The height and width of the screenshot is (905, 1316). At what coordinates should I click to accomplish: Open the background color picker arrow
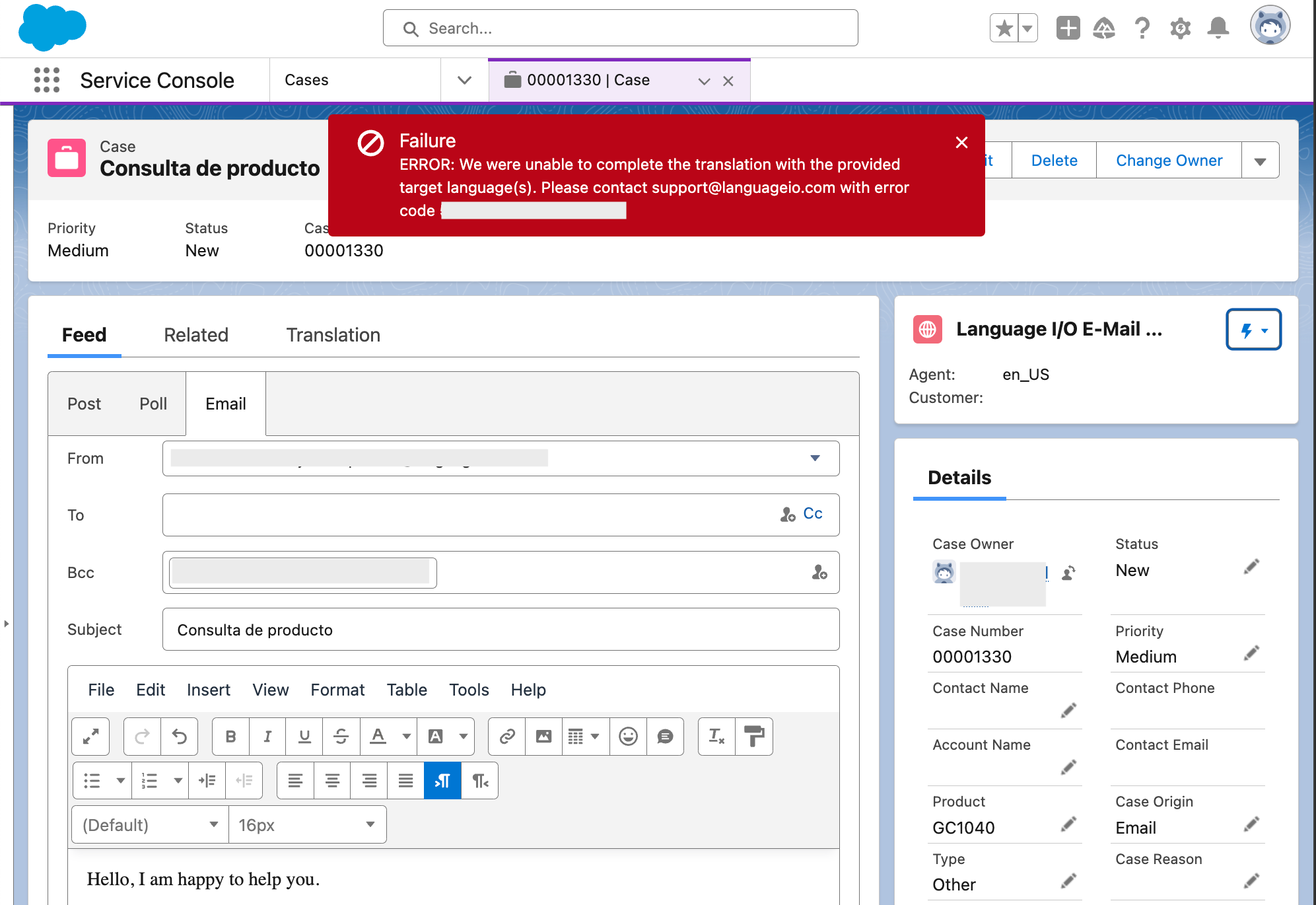coord(464,736)
